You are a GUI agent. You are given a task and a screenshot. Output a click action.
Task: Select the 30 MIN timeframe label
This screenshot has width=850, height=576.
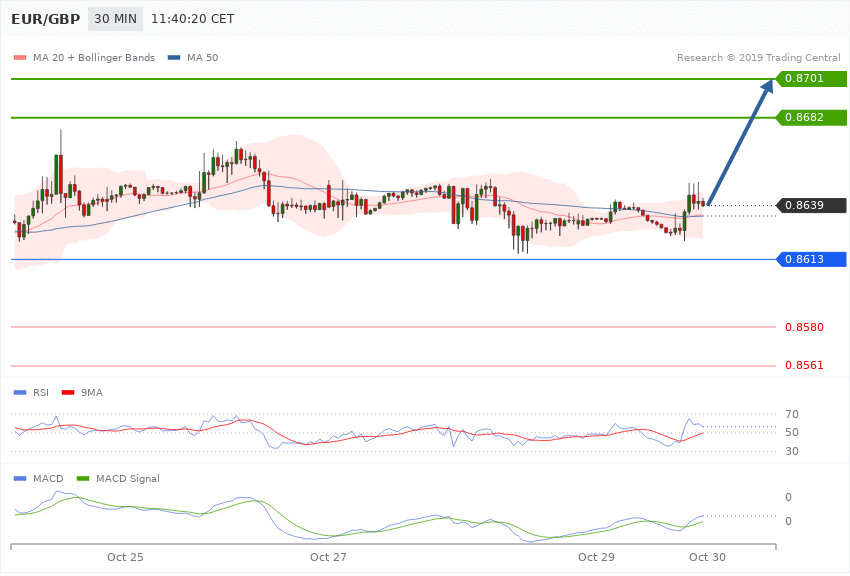tap(115, 19)
